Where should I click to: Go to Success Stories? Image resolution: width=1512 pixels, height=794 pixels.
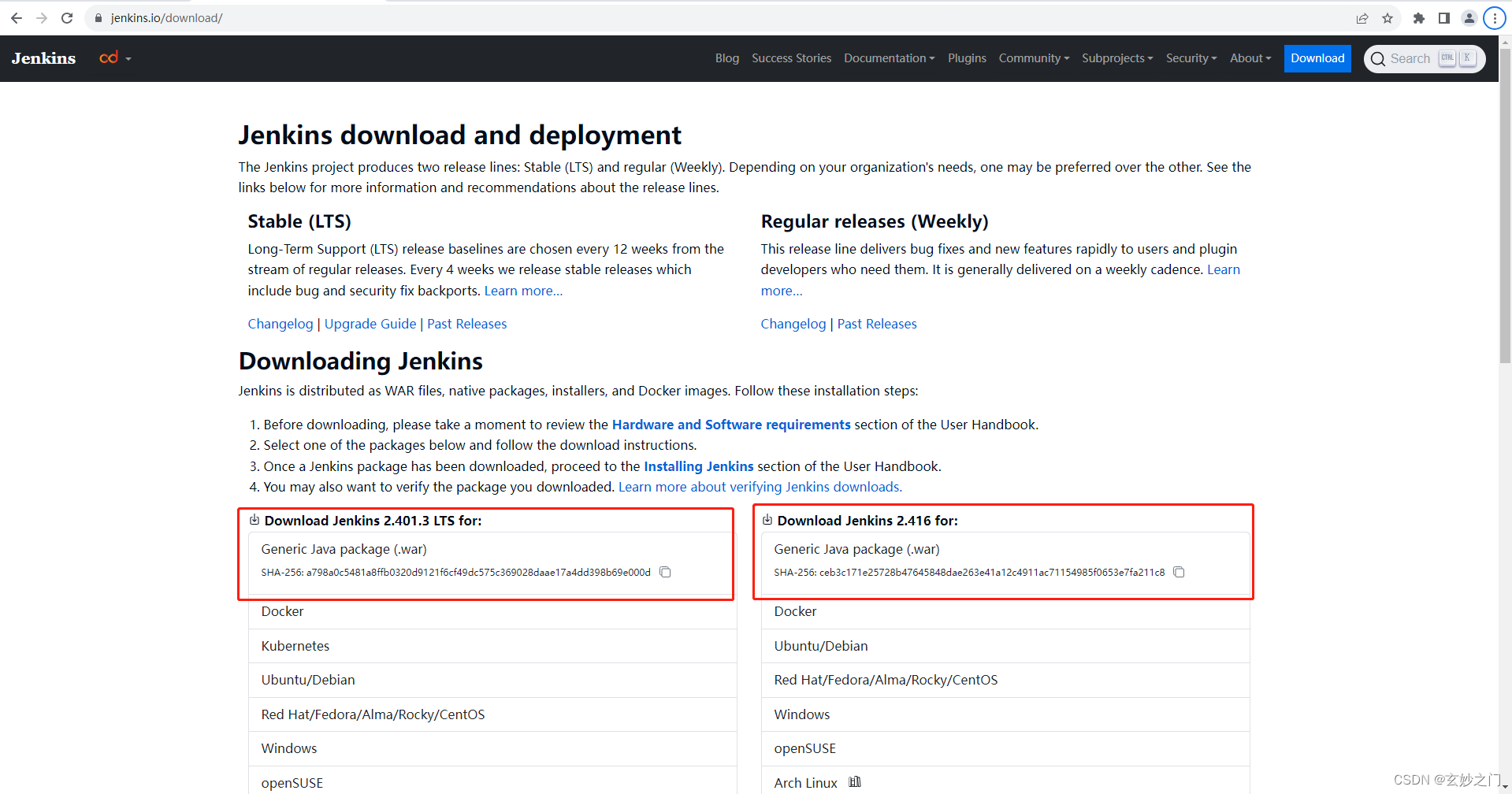coord(791,58)
